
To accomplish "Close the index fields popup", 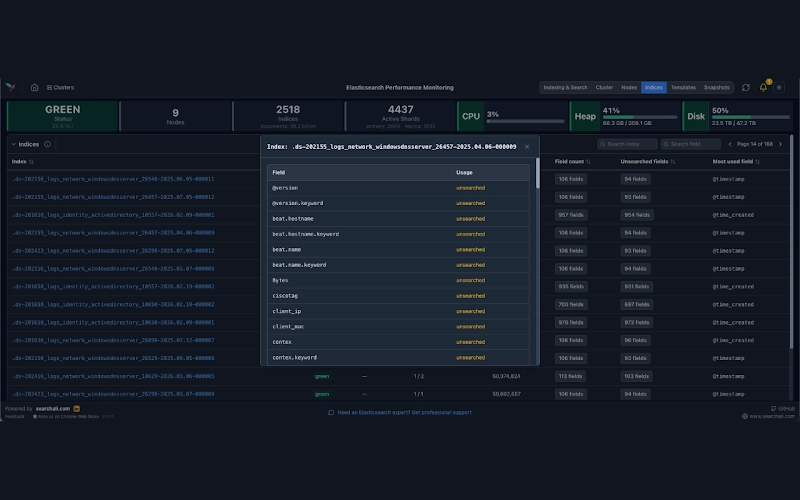I will tap(527, 147).
